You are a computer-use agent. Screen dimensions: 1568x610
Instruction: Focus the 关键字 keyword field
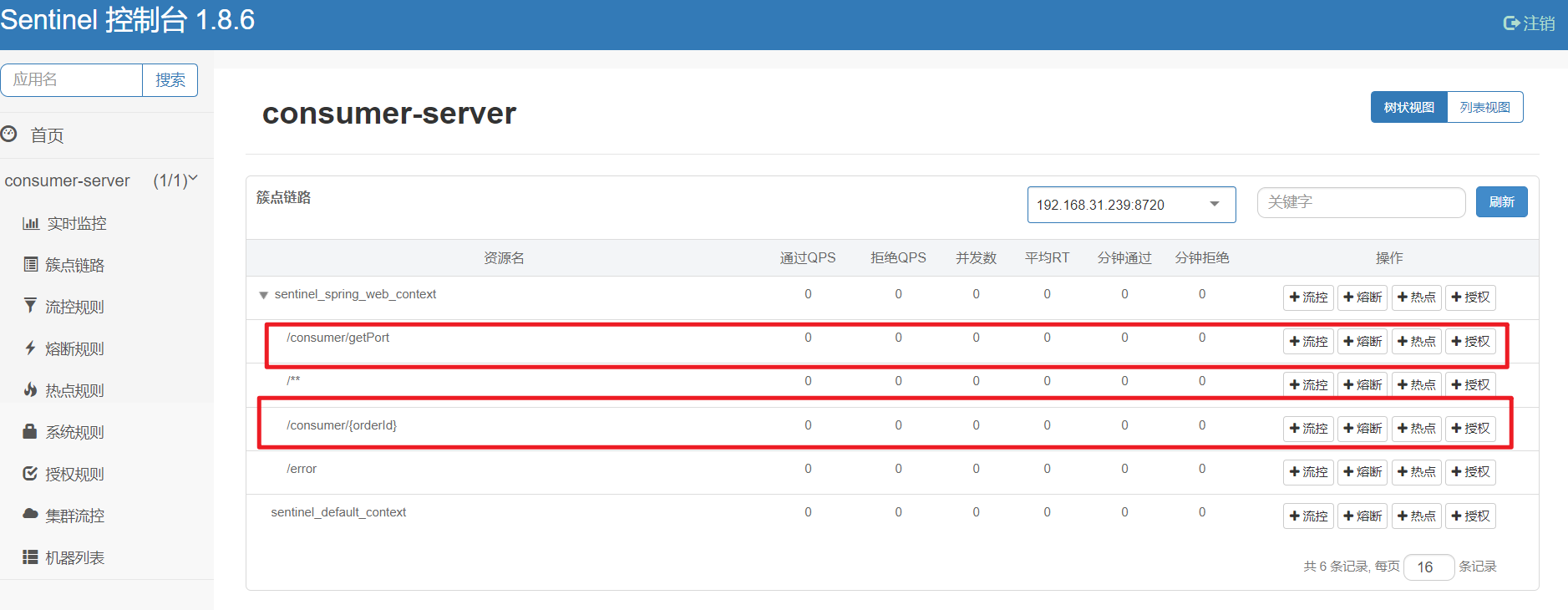point(1362,202)
